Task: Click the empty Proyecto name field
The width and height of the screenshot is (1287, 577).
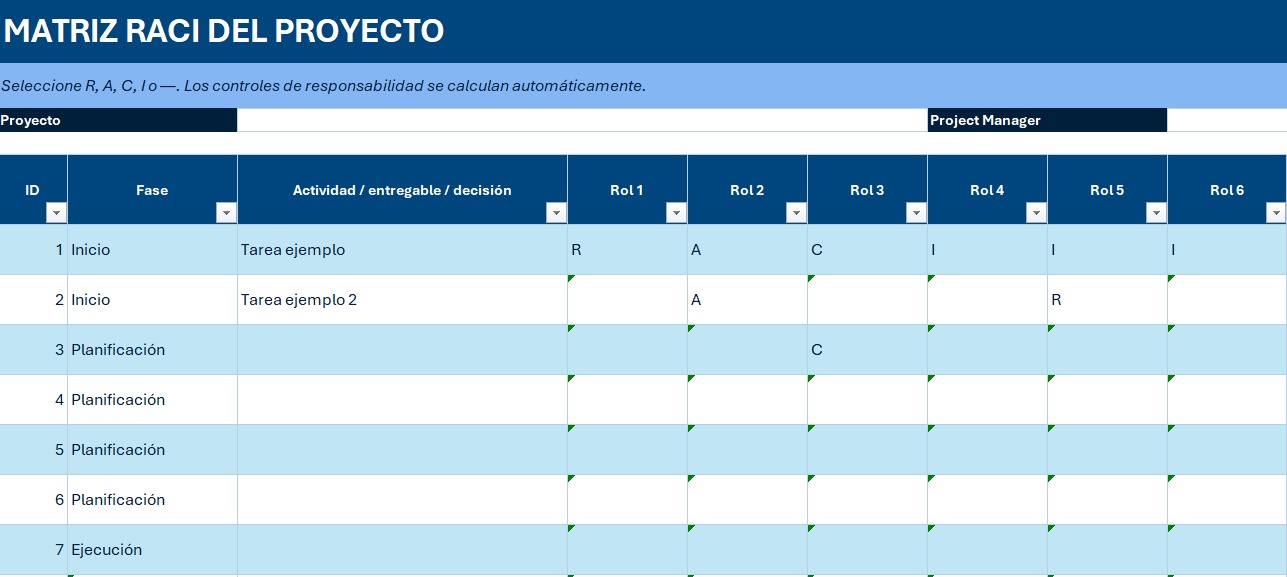Action: click(x=582, y=120)
